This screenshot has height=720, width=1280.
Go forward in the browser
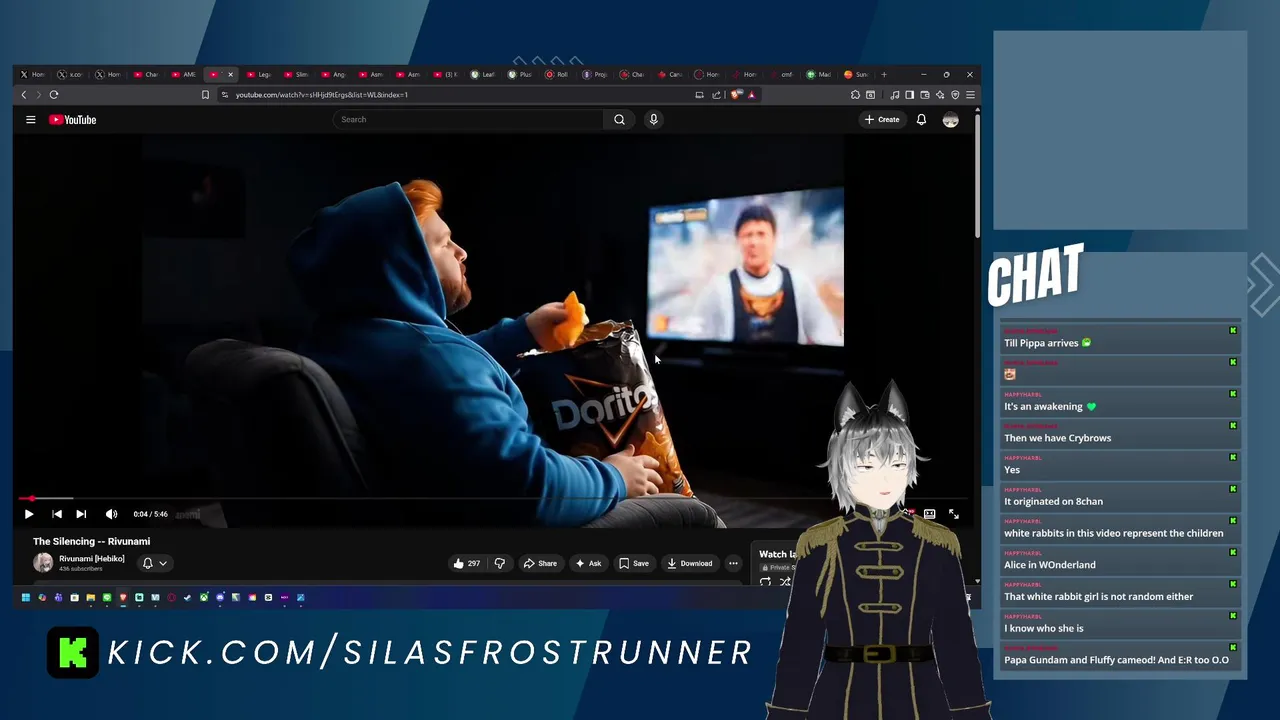point(39,95)
